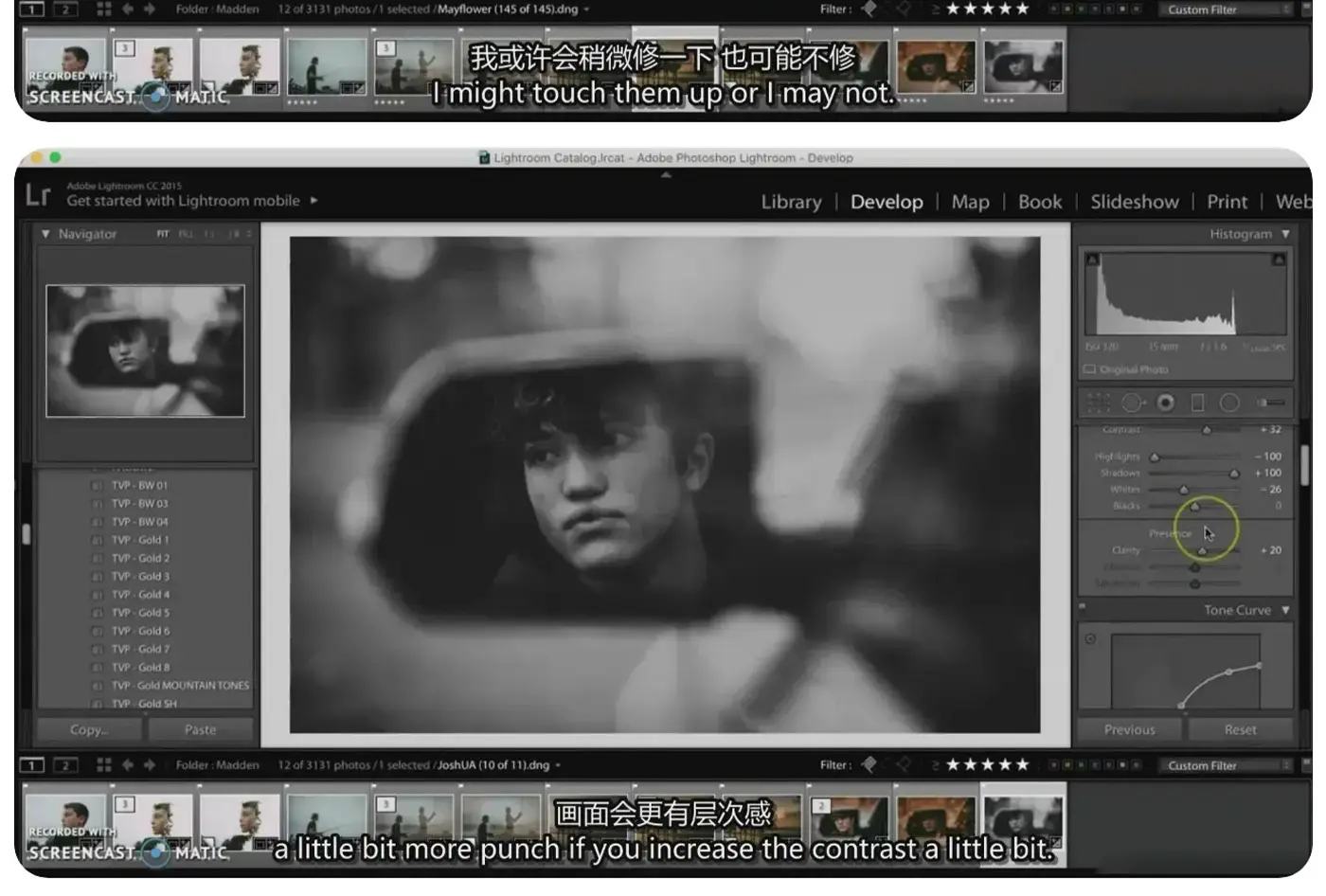Click the Clarity slider handle
This screenshot has width=1326, height=896.
[1202, 550]
